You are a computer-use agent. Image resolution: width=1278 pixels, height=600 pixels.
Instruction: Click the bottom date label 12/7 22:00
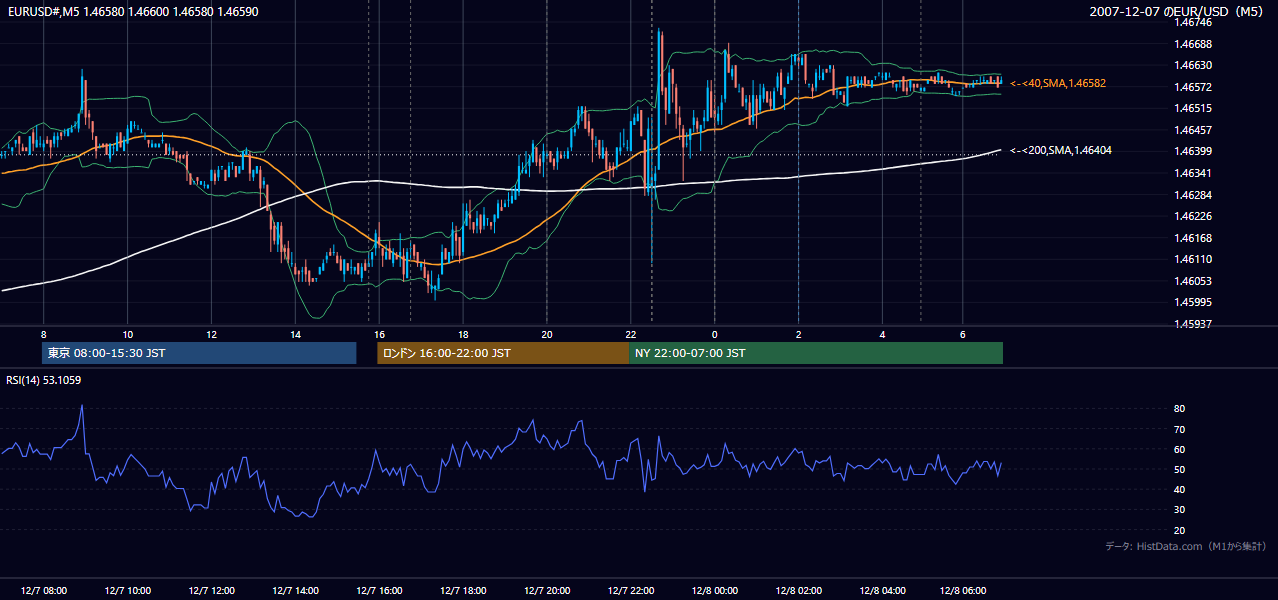[630, 591]
